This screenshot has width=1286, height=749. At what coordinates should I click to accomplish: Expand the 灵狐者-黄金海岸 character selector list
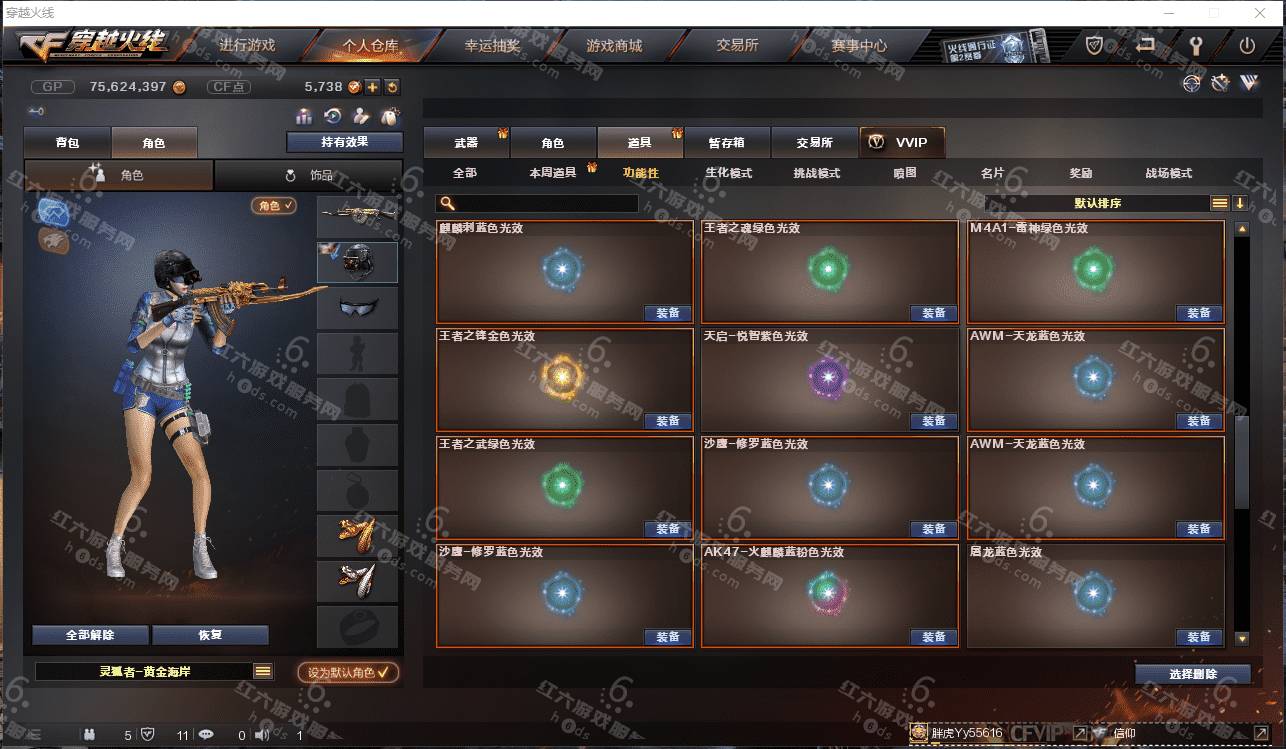(263, 672)
